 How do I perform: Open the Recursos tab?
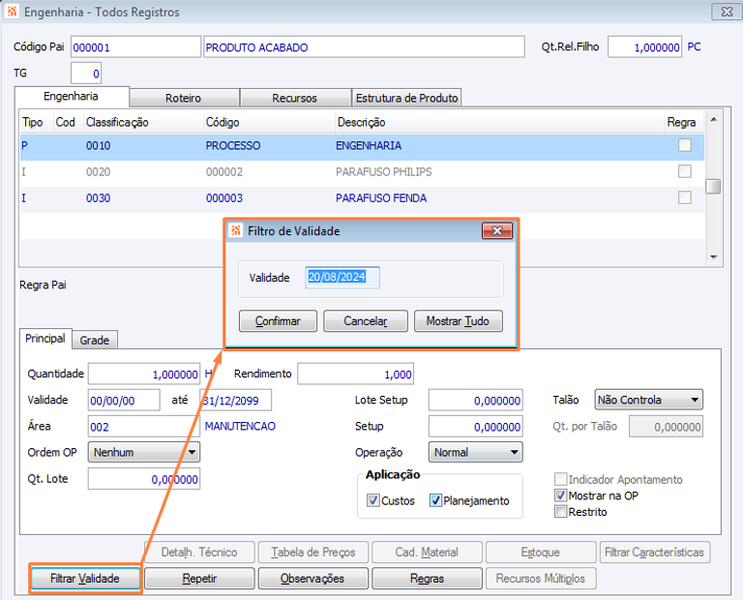tap(295, 98)
